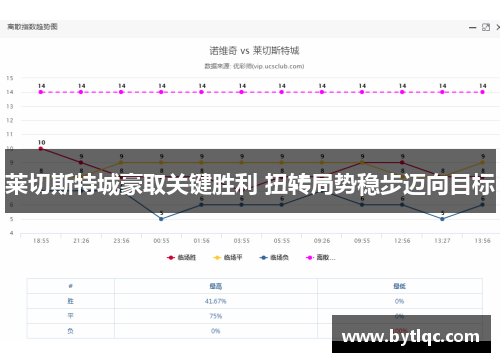This screenshot has height=362, width=500.
Task: Click the 09:26 time axis label
Action: pyautogui.click(x=322, y=241)
